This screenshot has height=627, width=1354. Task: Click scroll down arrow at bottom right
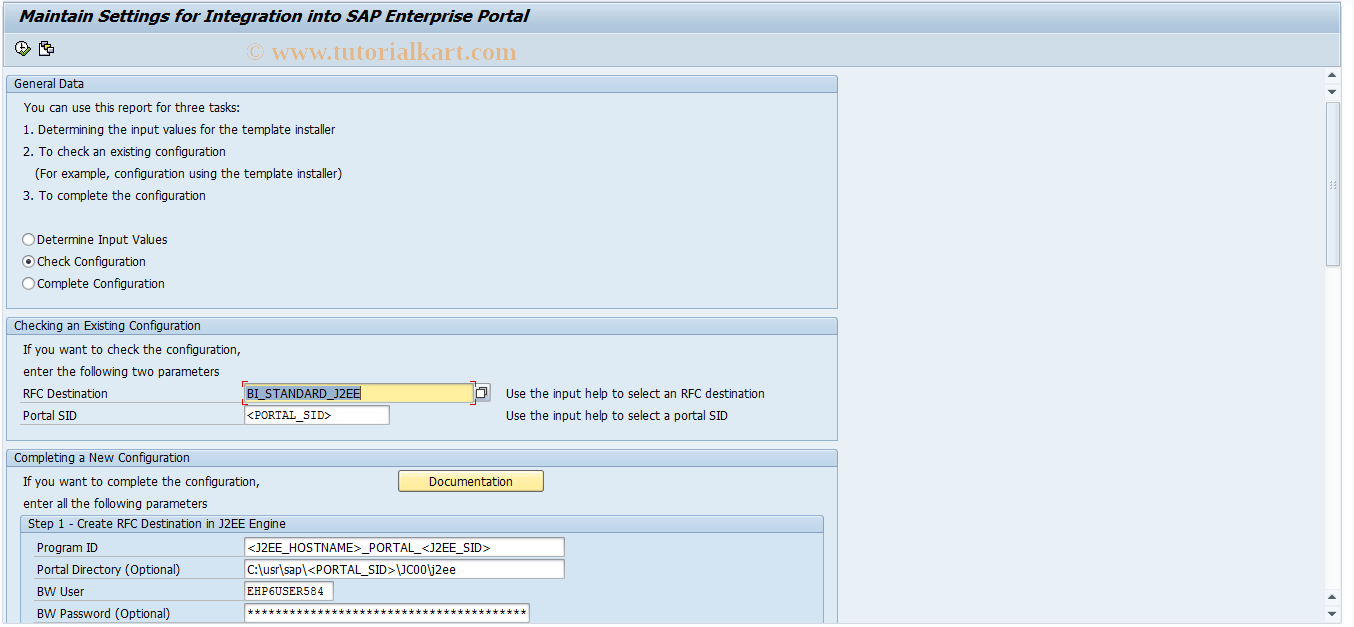pyautogui.click(x=1332, y=613)
